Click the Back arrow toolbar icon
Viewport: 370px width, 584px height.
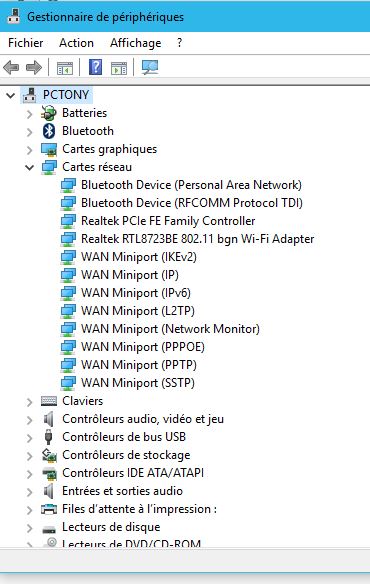(11, 67)
